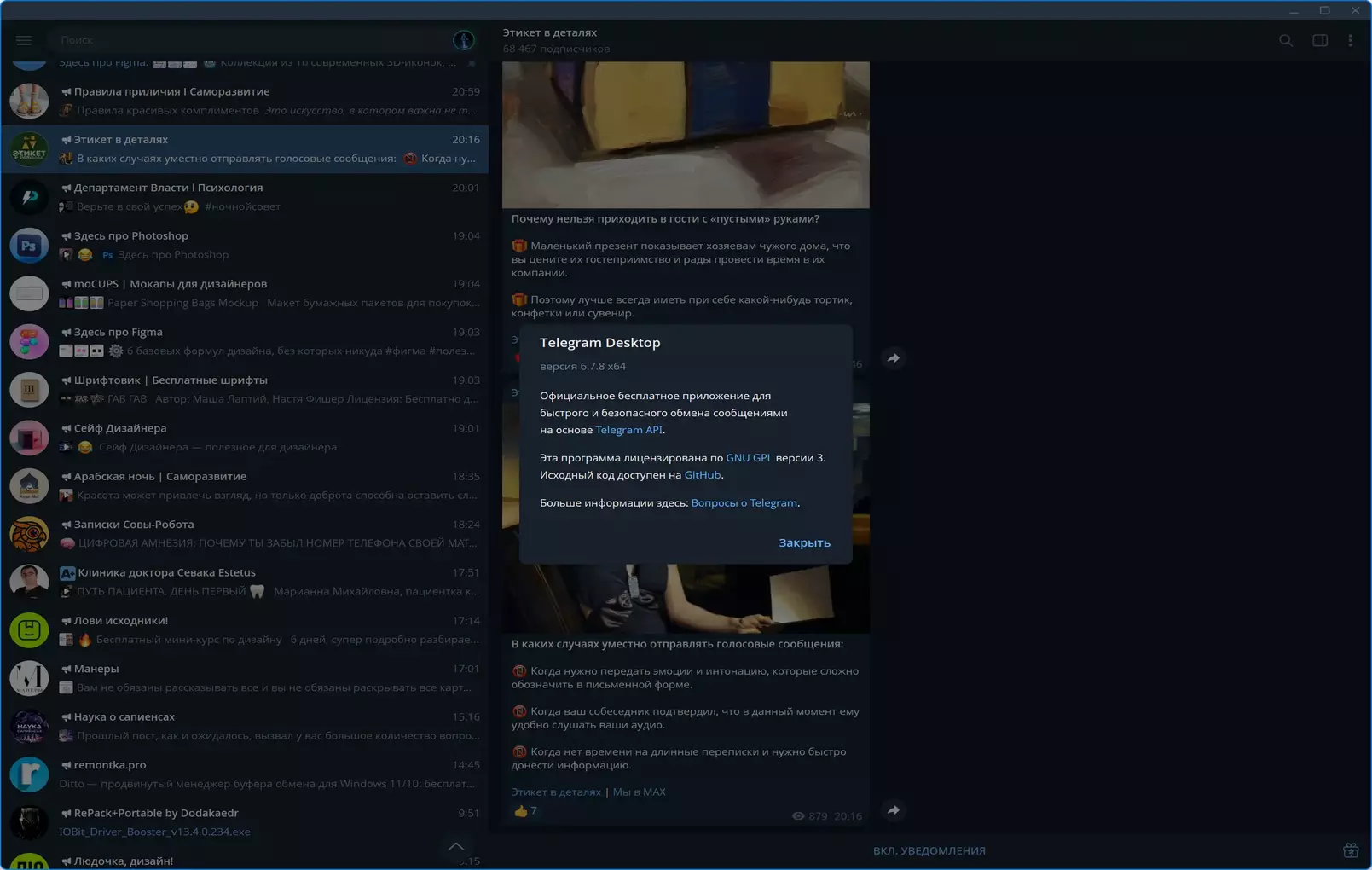Follow the GNU GPL license link
1372x870 pixels.
(x=749, y=458)
